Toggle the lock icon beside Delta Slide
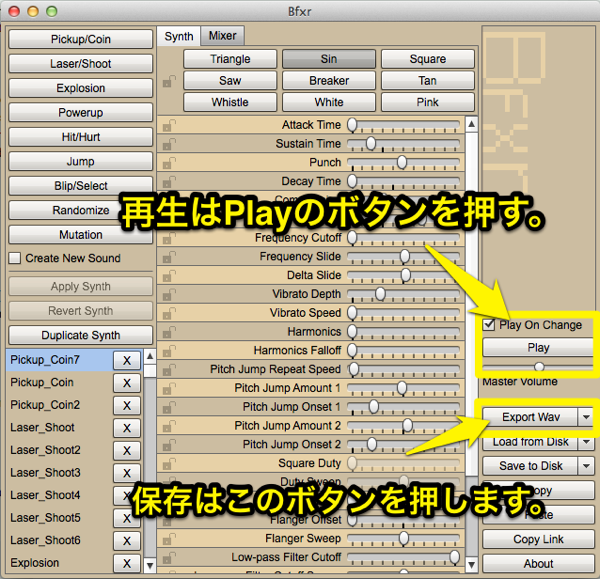 tap(169, 276)
